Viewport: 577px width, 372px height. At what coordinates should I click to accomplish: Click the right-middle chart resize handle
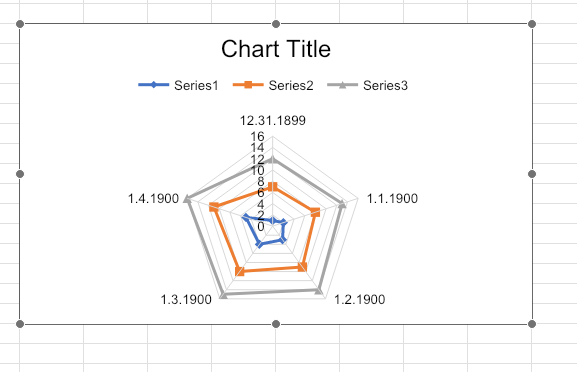[x=532, y=174]
